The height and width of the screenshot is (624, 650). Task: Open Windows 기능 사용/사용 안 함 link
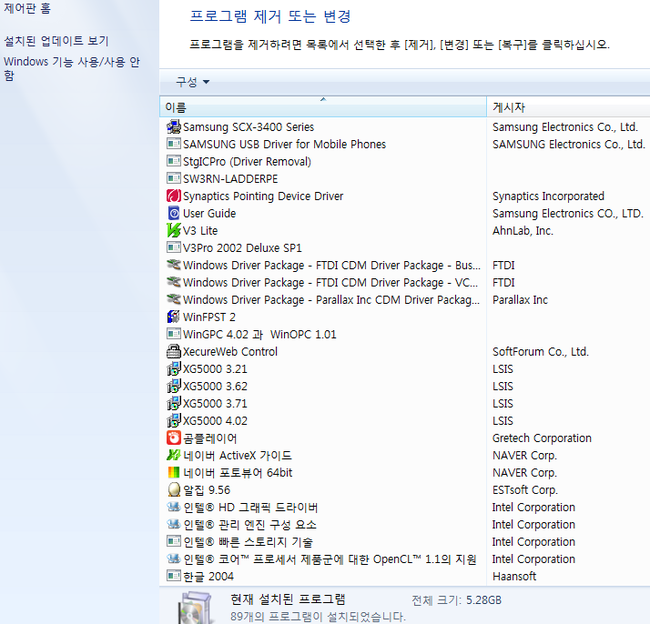[x=72, y=68]
